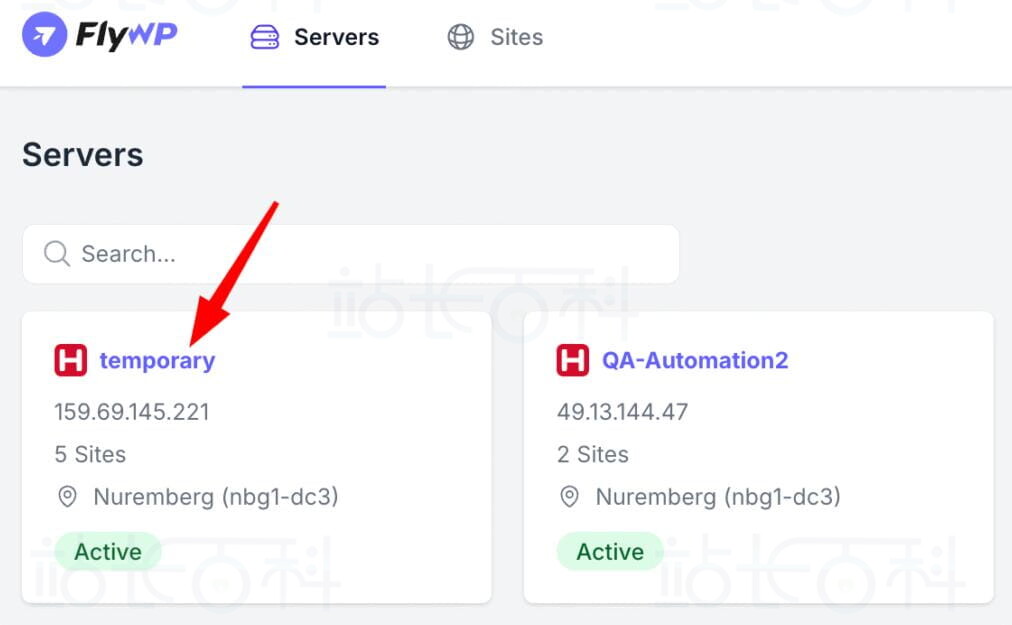Click location pin icon on temporary card
This screenshot has width=1012, height=625.
[67, 497]
